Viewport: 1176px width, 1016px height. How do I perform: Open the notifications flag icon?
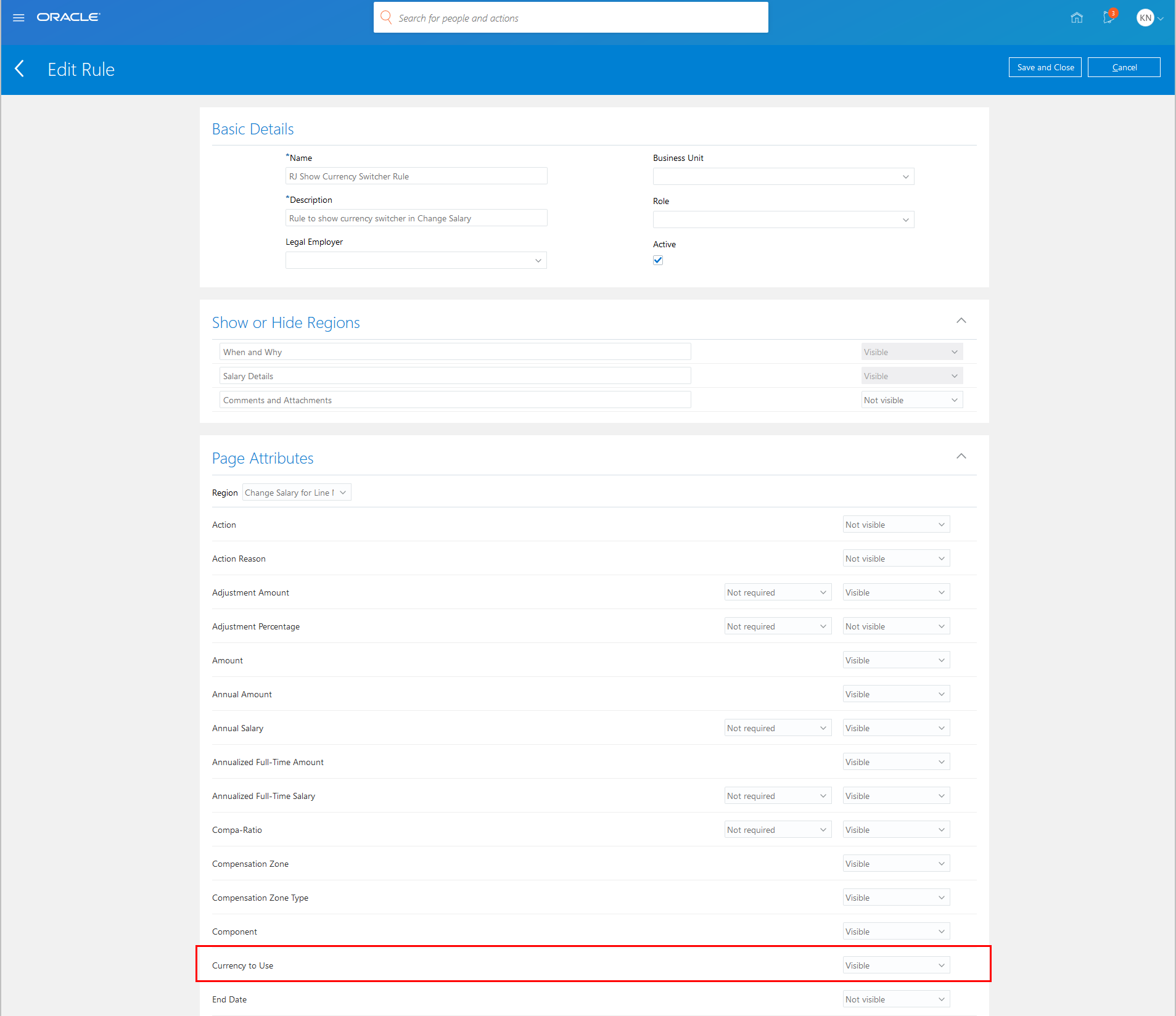1109,17
